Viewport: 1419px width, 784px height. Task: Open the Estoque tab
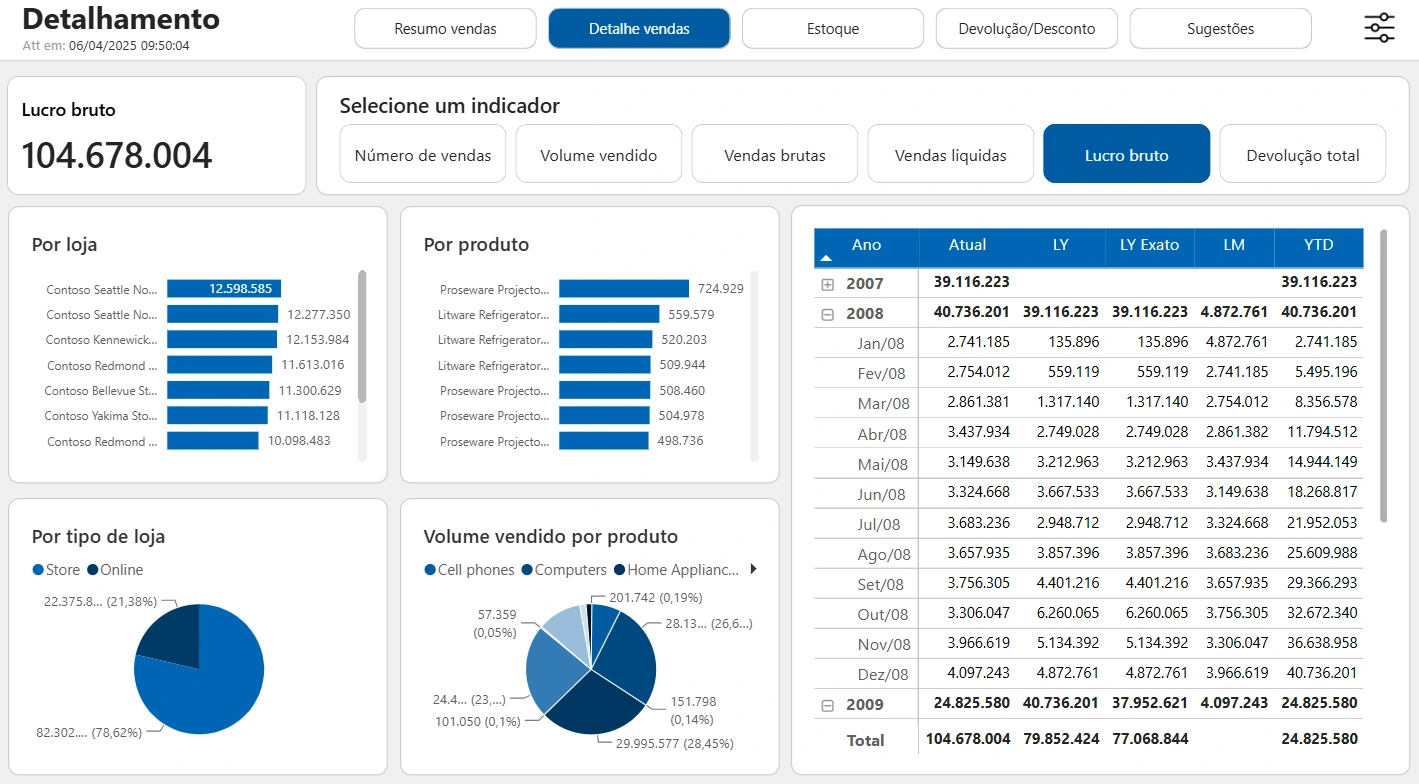(x=833, y=29)
